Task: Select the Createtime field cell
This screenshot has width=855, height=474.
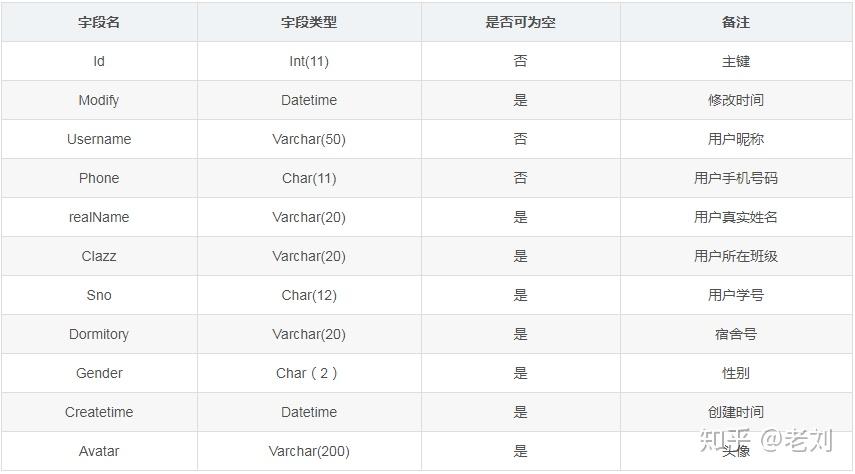Action: tap(99, 412)
